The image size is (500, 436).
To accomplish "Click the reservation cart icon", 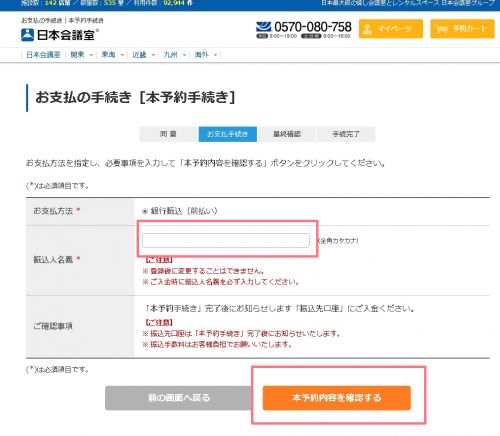I will pyautogui.click(x=441, y=29).
